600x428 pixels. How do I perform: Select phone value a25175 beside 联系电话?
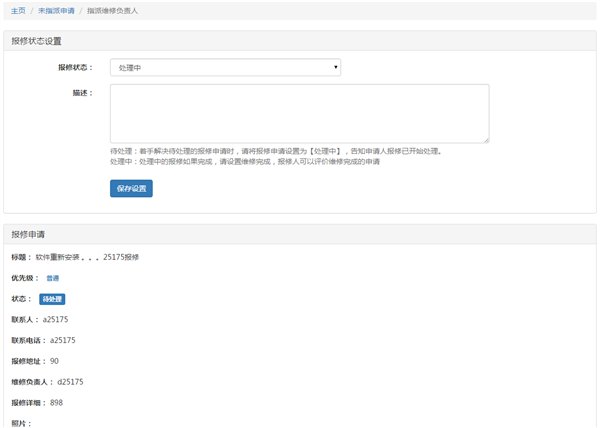(63, 340)
